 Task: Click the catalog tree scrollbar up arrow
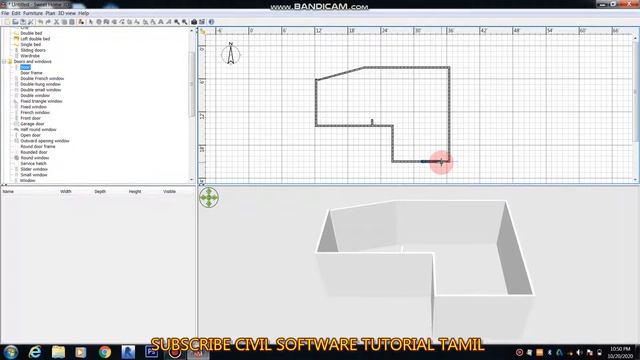(x=192, y=31)
